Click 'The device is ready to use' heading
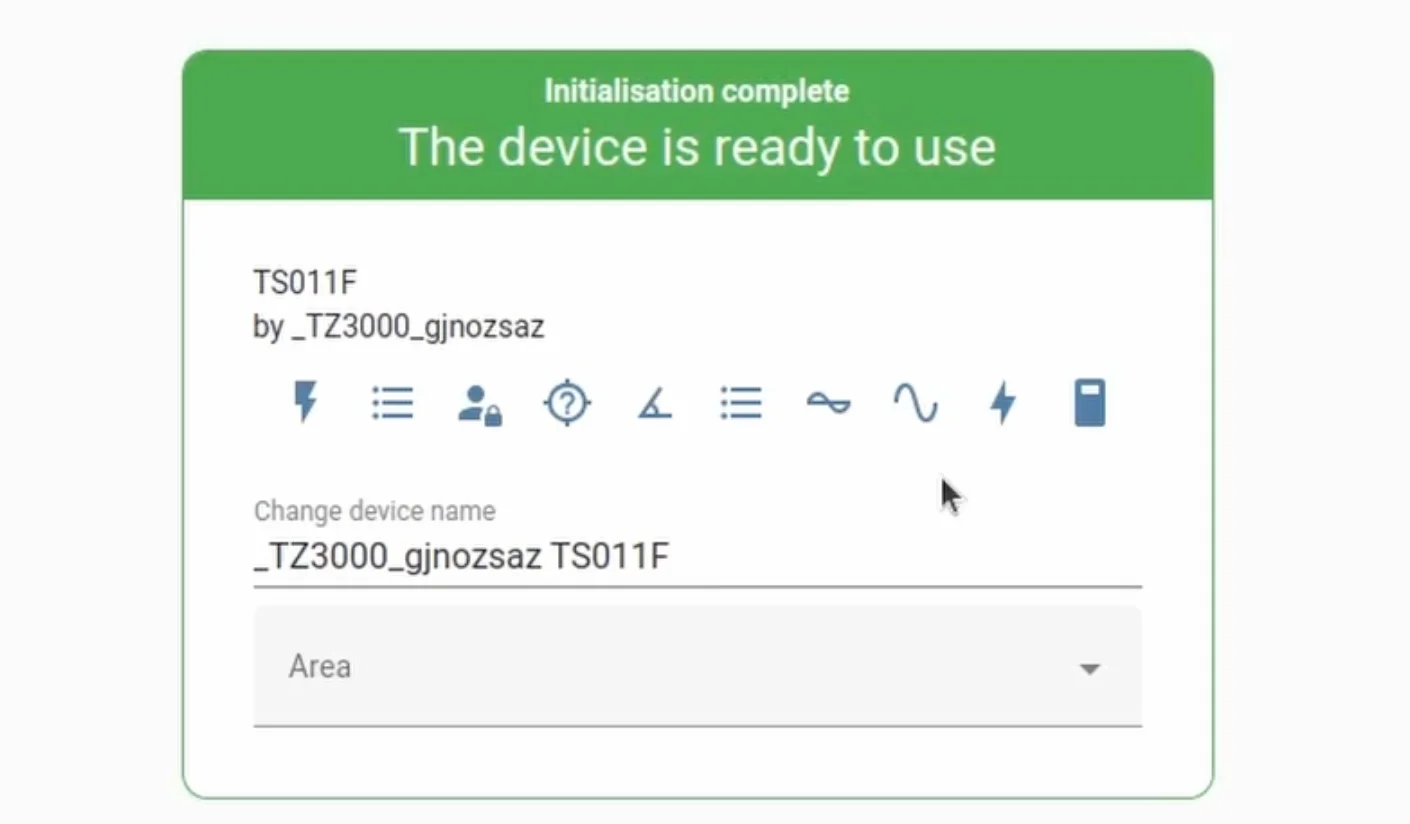The image size is (1410, 824). [x=697, y=148]
